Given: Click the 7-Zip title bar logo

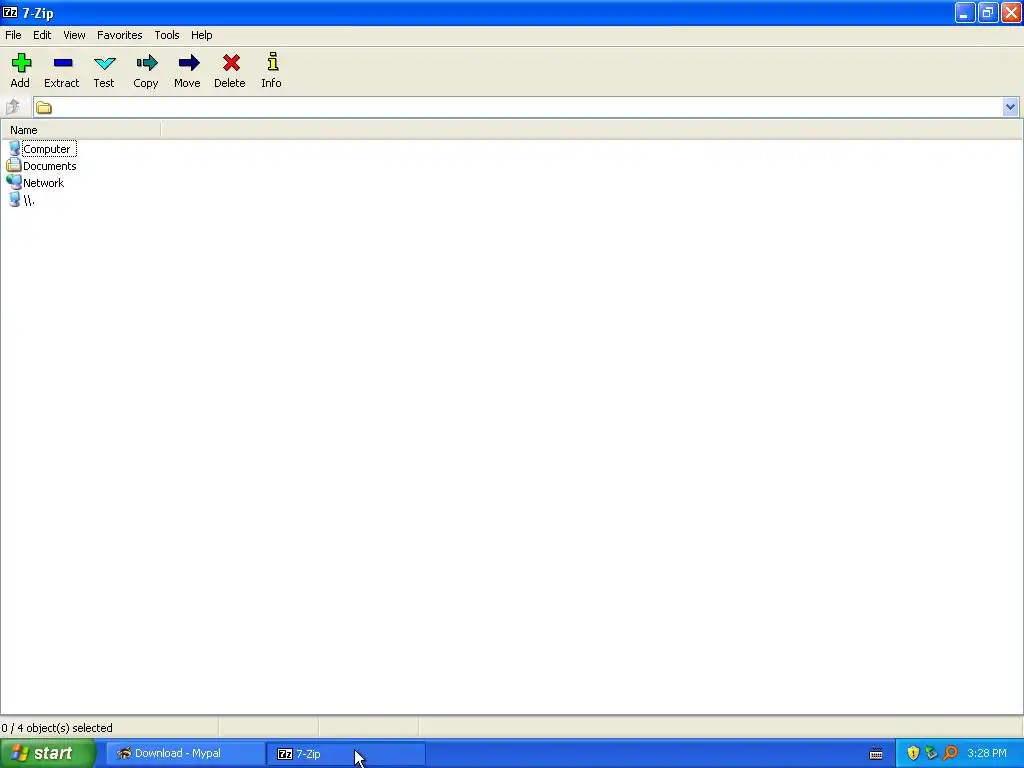Looking at the screenshot, I should (x=10, y=12).
